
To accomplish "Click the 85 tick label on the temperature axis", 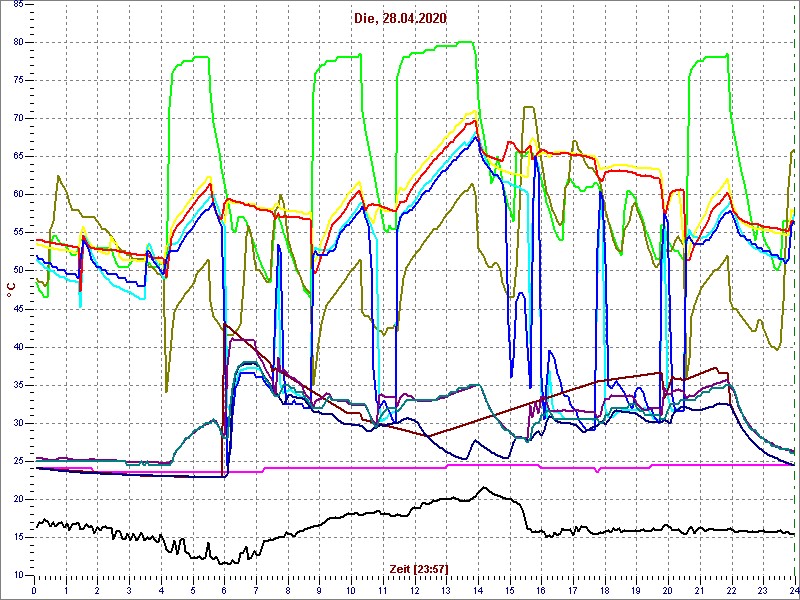I will click(17, 4).
